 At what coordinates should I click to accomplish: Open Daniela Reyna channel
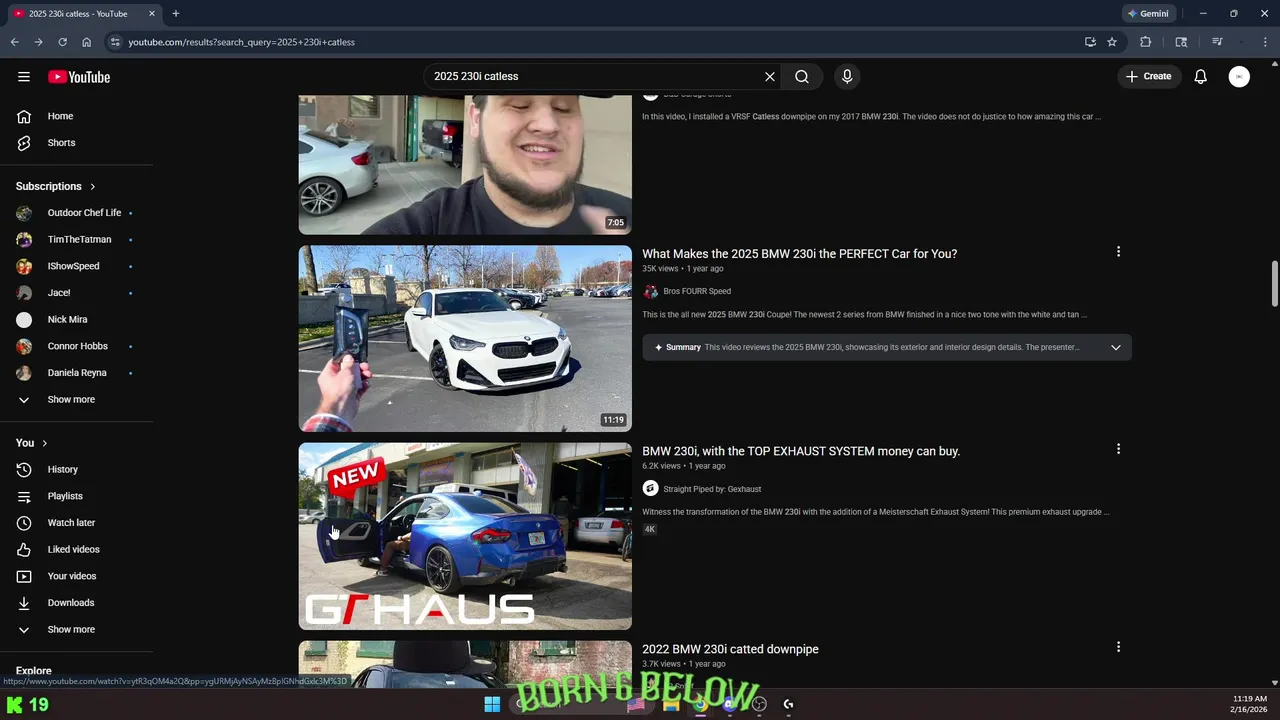(76, 373)
